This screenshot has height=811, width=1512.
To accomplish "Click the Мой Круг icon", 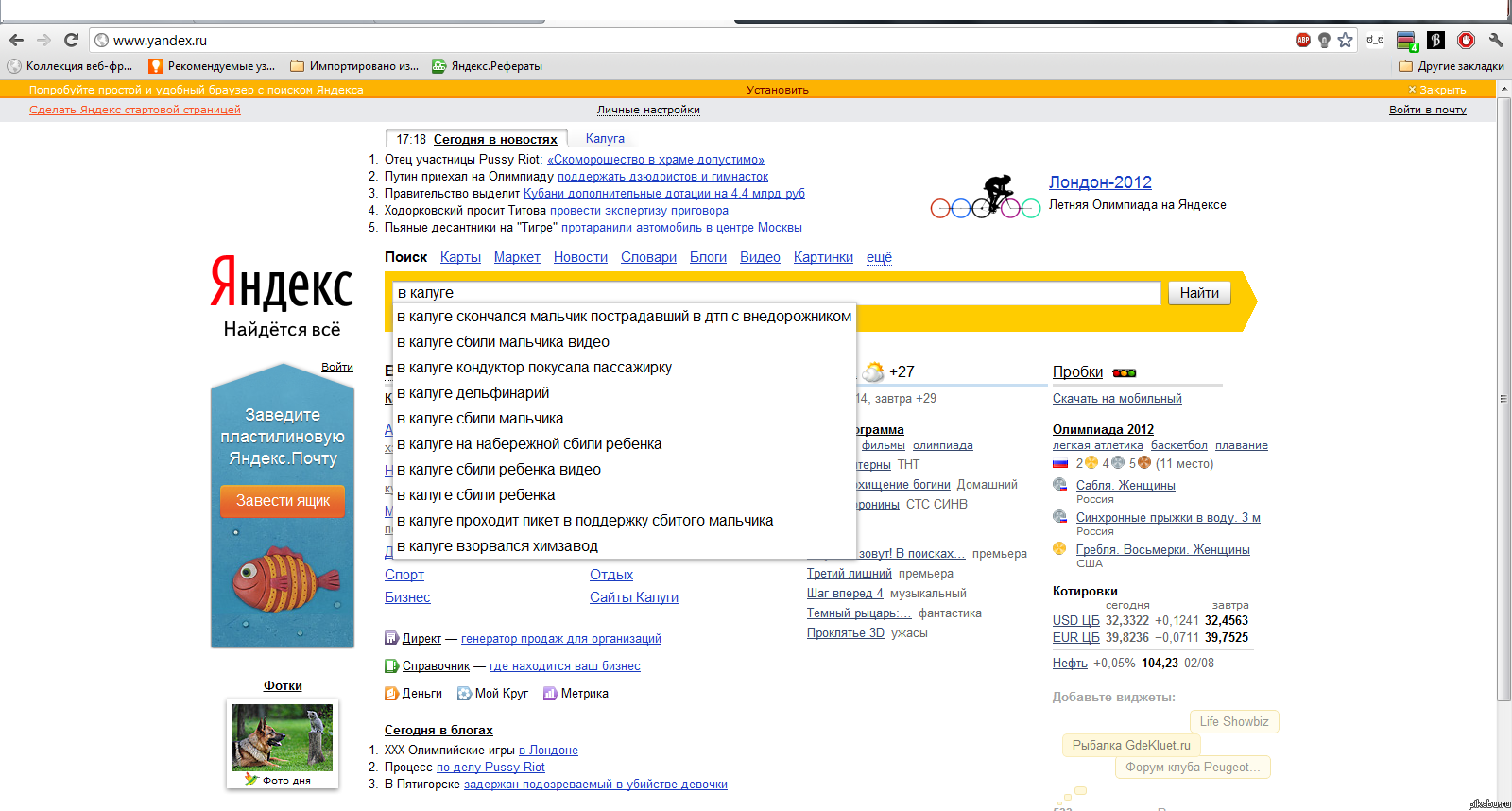I will coord(464,693).
